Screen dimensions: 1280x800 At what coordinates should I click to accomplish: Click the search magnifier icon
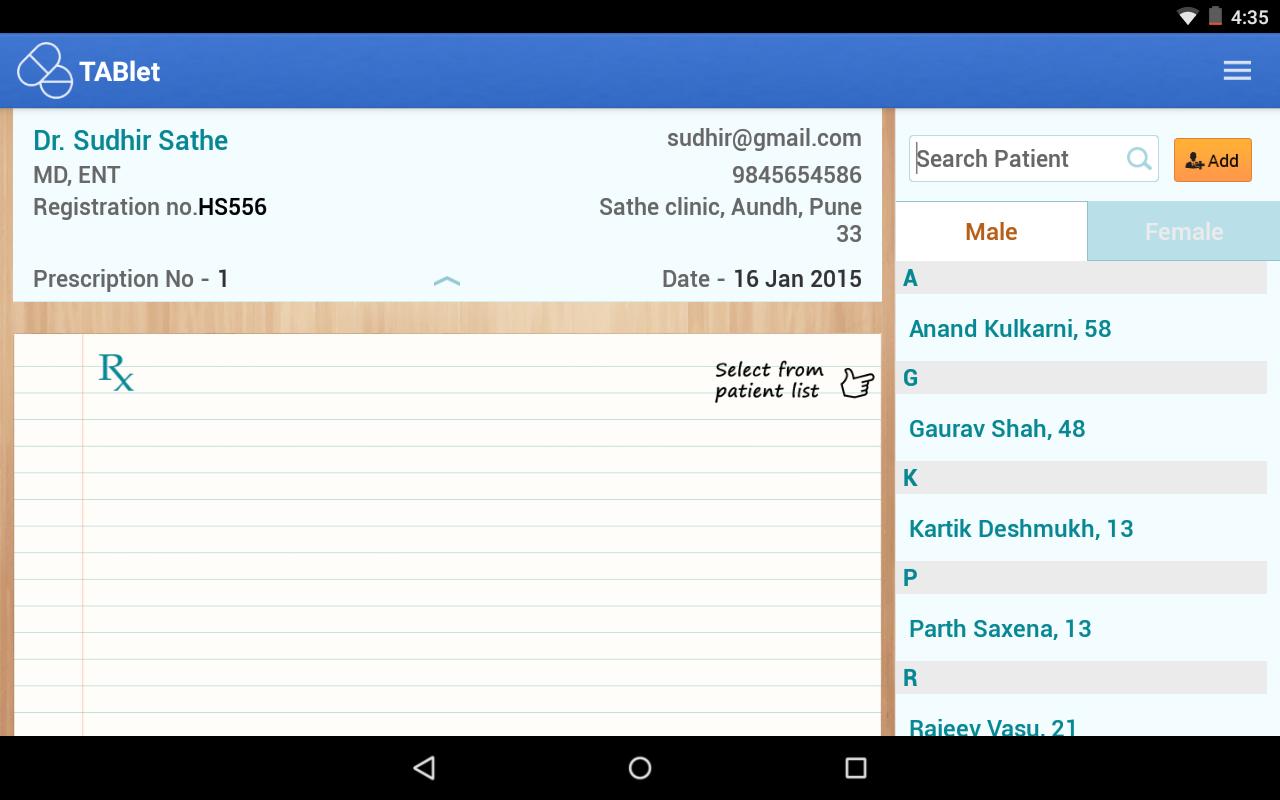(1139, 158)
